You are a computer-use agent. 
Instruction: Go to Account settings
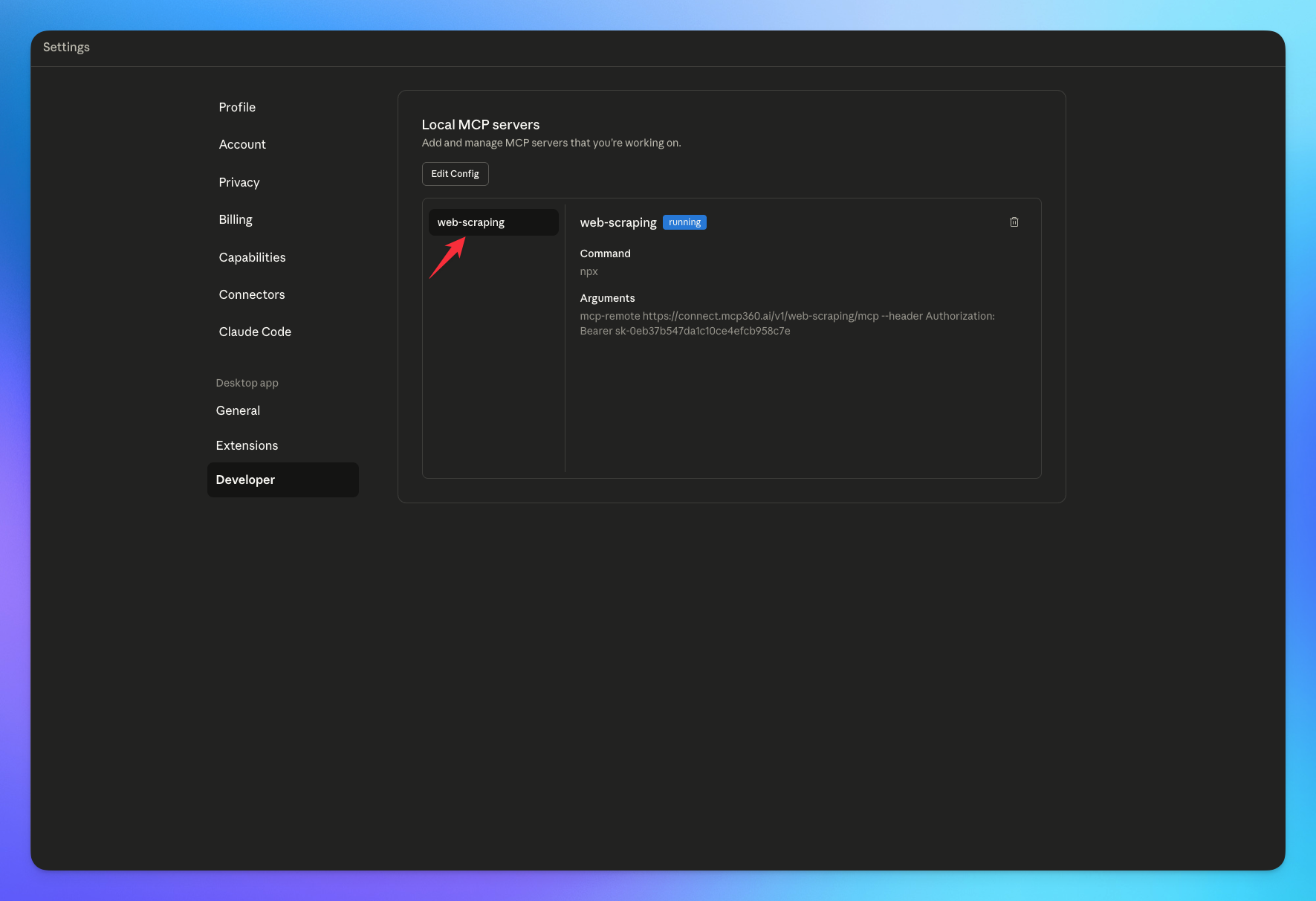tap(242, 144)
